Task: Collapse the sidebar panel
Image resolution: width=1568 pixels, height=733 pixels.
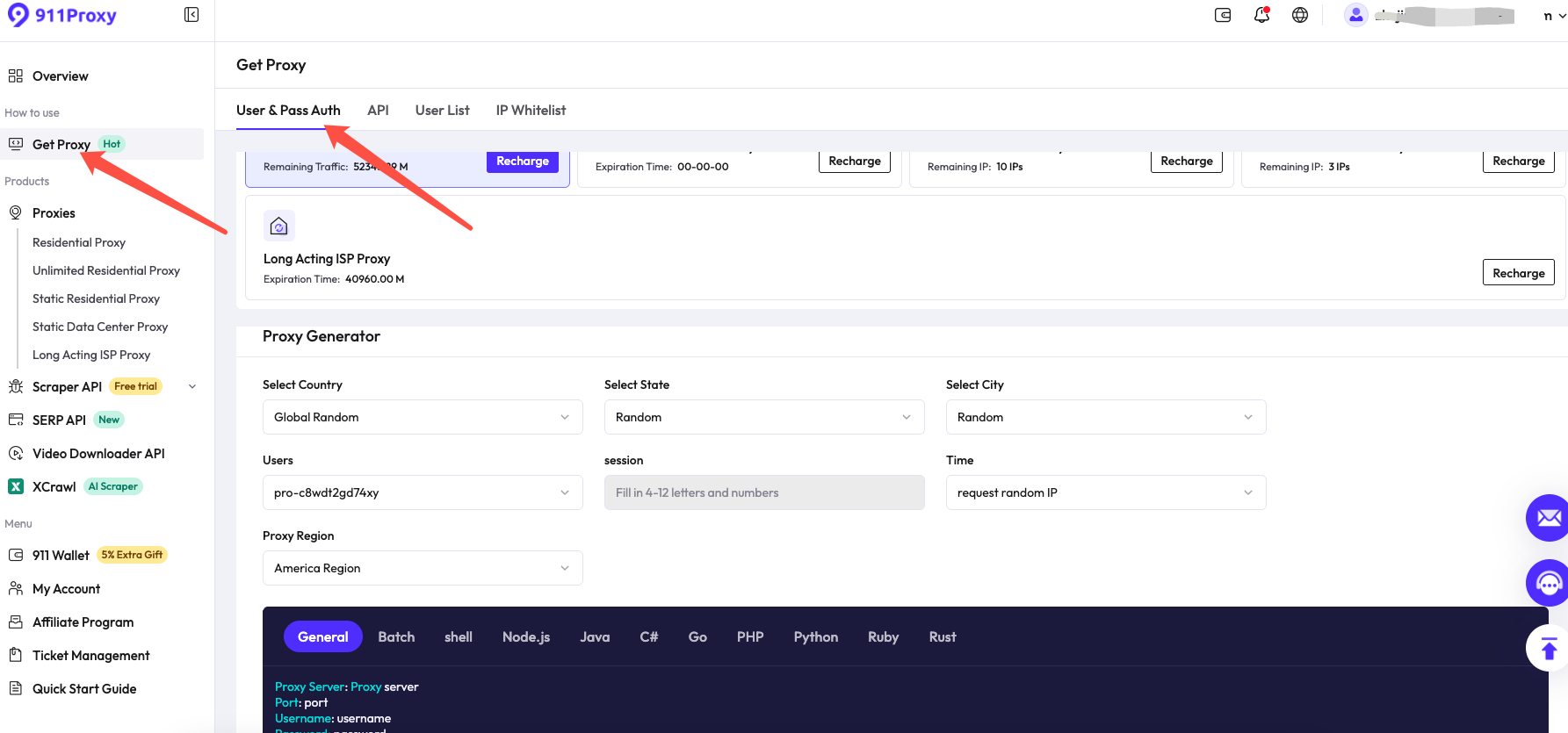Action: (191, 15)
